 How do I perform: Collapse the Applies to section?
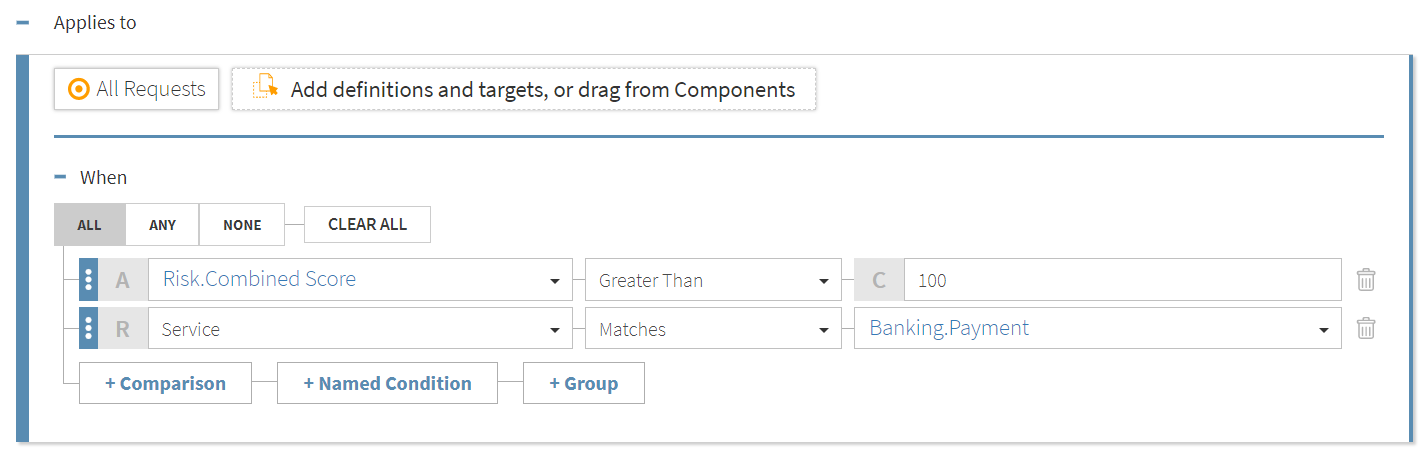[x=23, y=22]
